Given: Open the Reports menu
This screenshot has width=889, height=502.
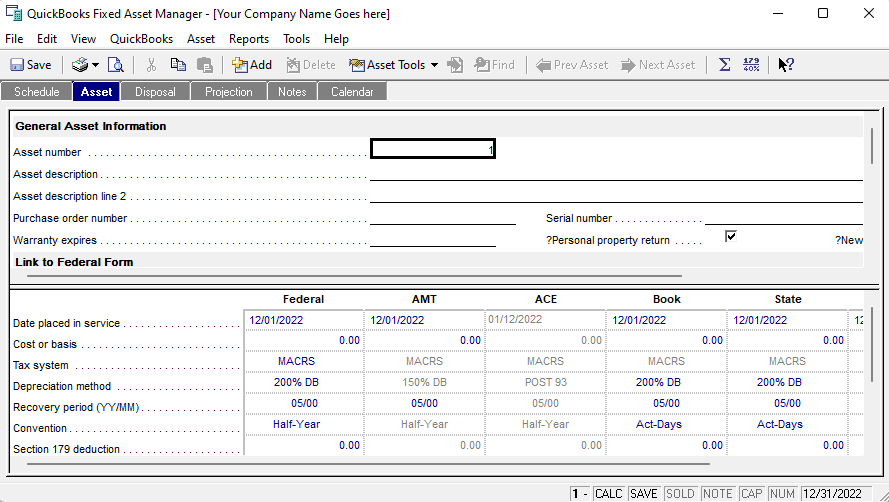Looking at the screenshot, I should coord(249,39).
